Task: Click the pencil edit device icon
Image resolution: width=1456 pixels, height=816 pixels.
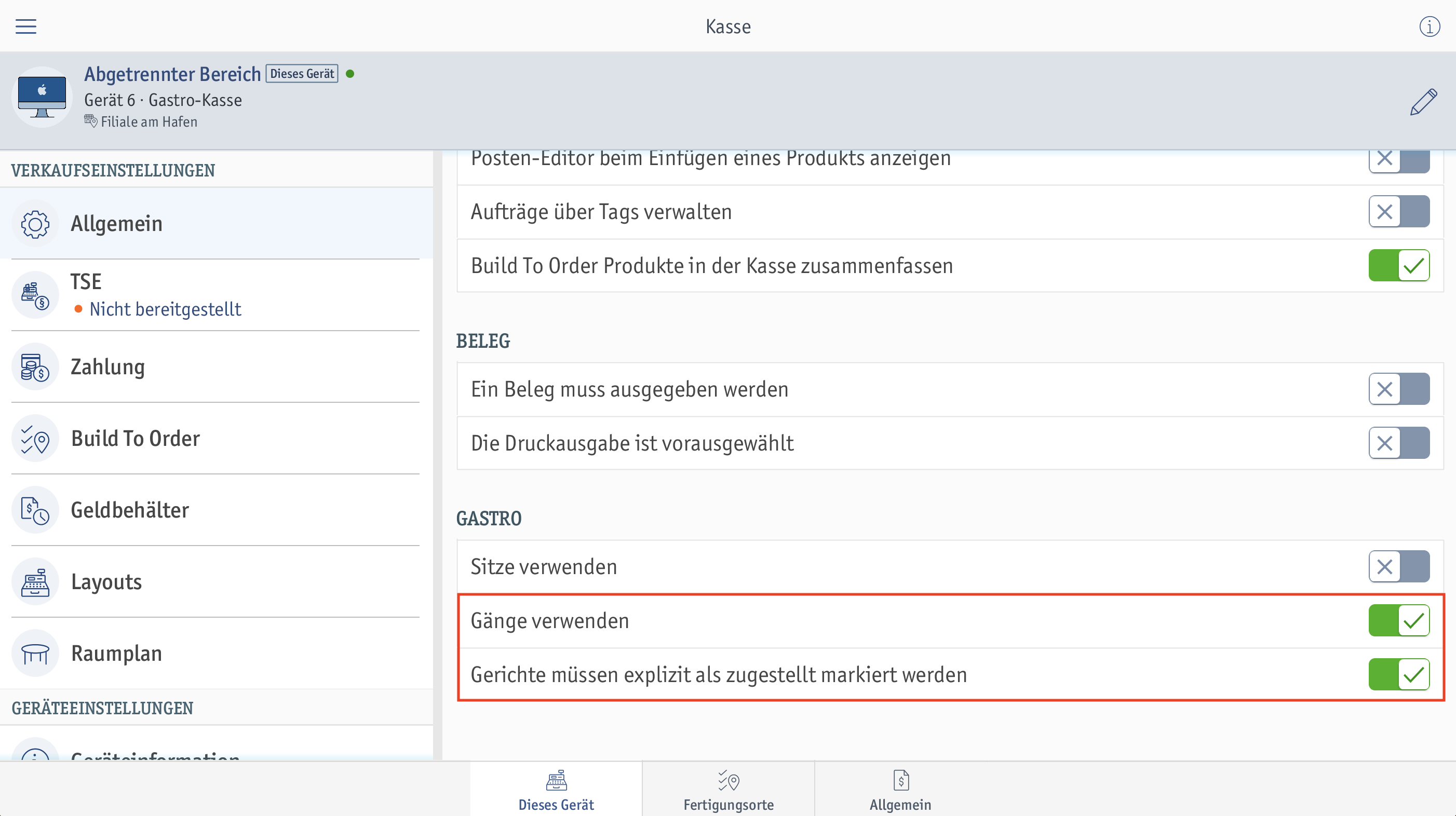Action: point(1423,102)
